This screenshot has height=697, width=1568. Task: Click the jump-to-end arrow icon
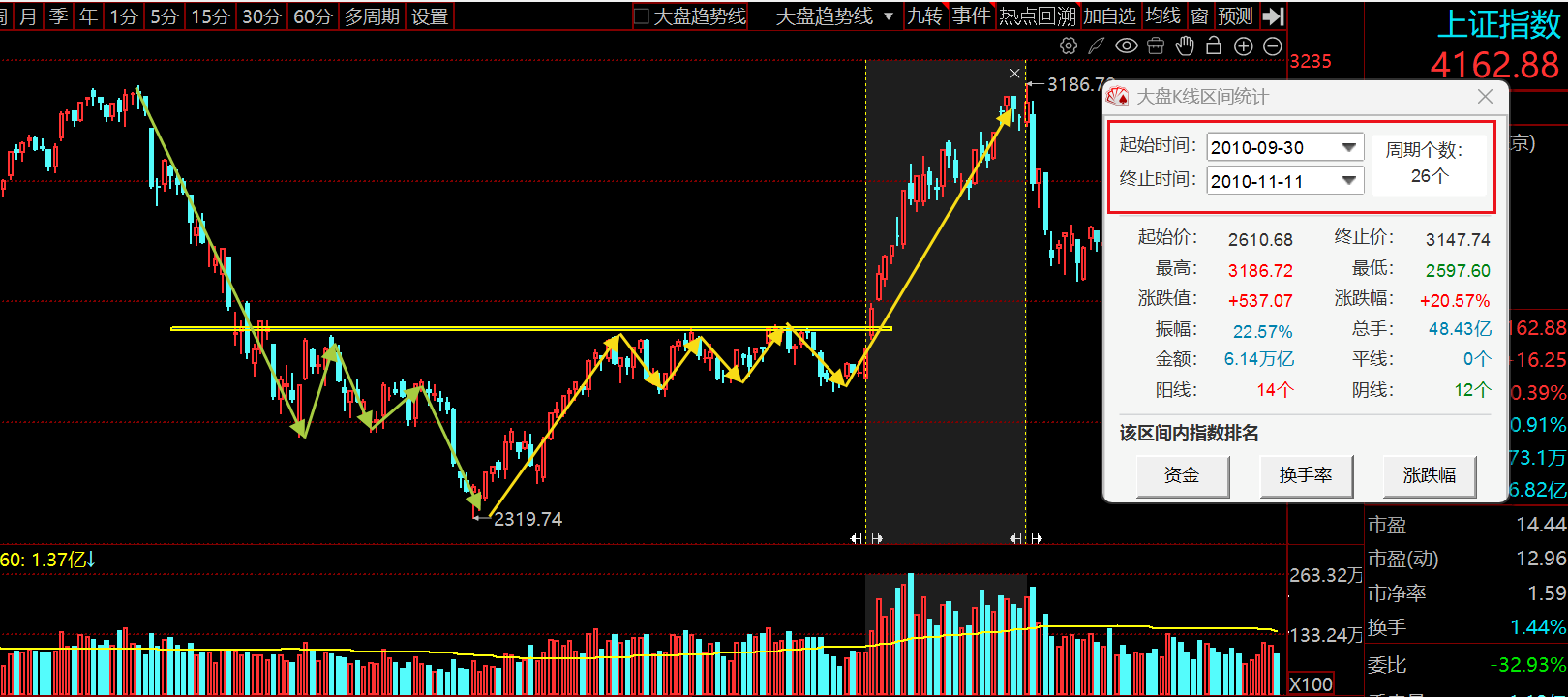(x=1274, y=16)
